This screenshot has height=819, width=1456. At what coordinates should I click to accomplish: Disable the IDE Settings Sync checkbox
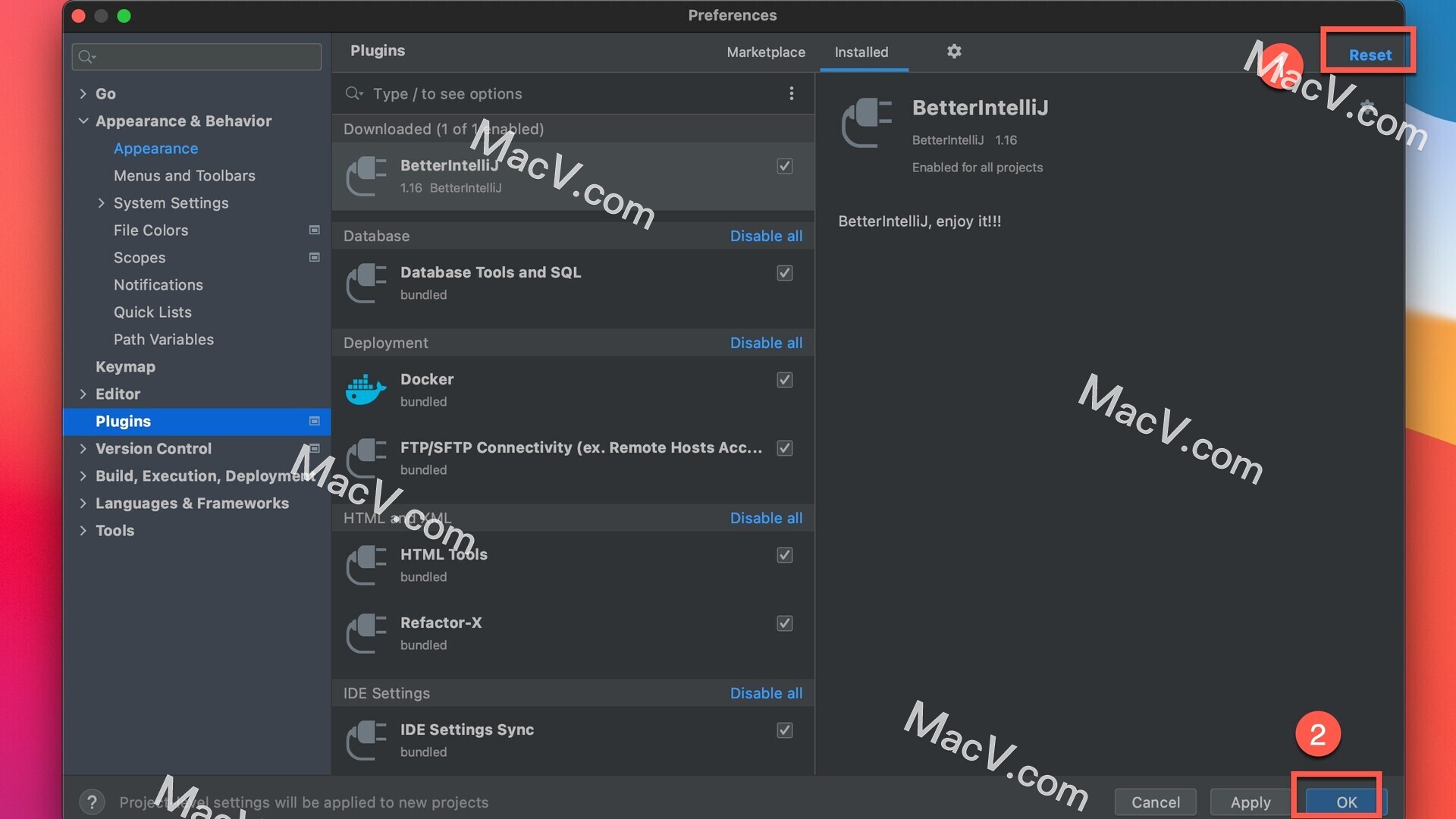click(785, 730)
